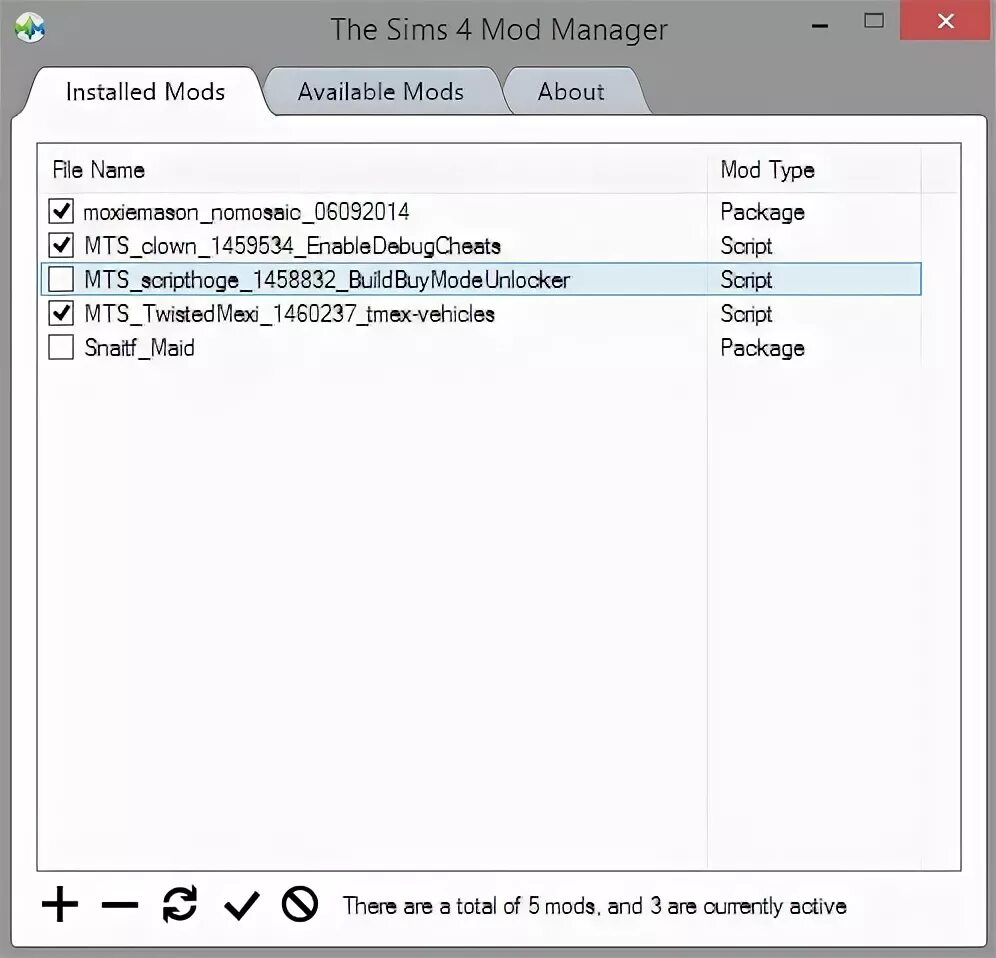
Task: Enable the Snaitf_Maid mod checkbox
Action: 61,347
